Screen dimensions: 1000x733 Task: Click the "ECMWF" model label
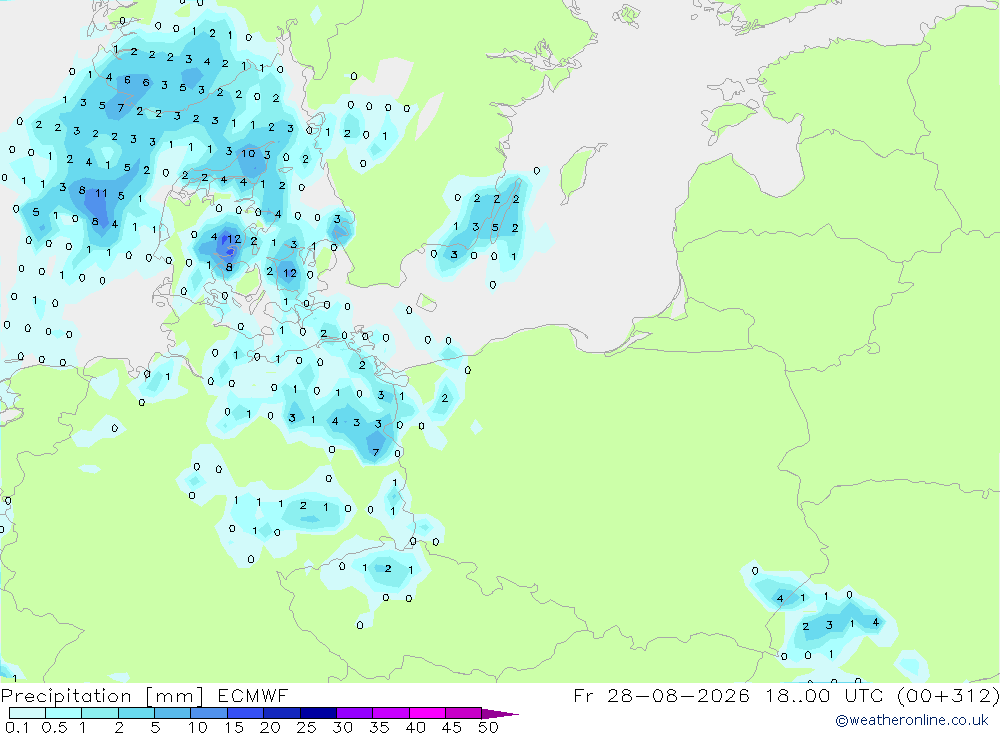coord(253,695)
